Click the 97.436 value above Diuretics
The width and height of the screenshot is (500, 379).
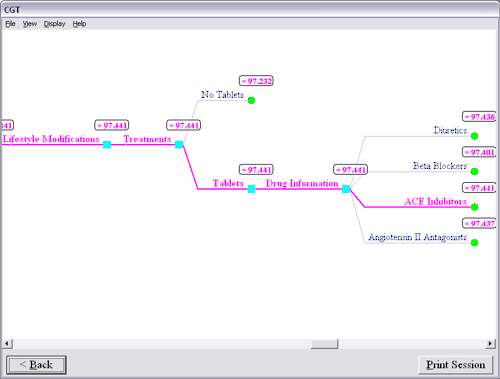pos(479,117)
